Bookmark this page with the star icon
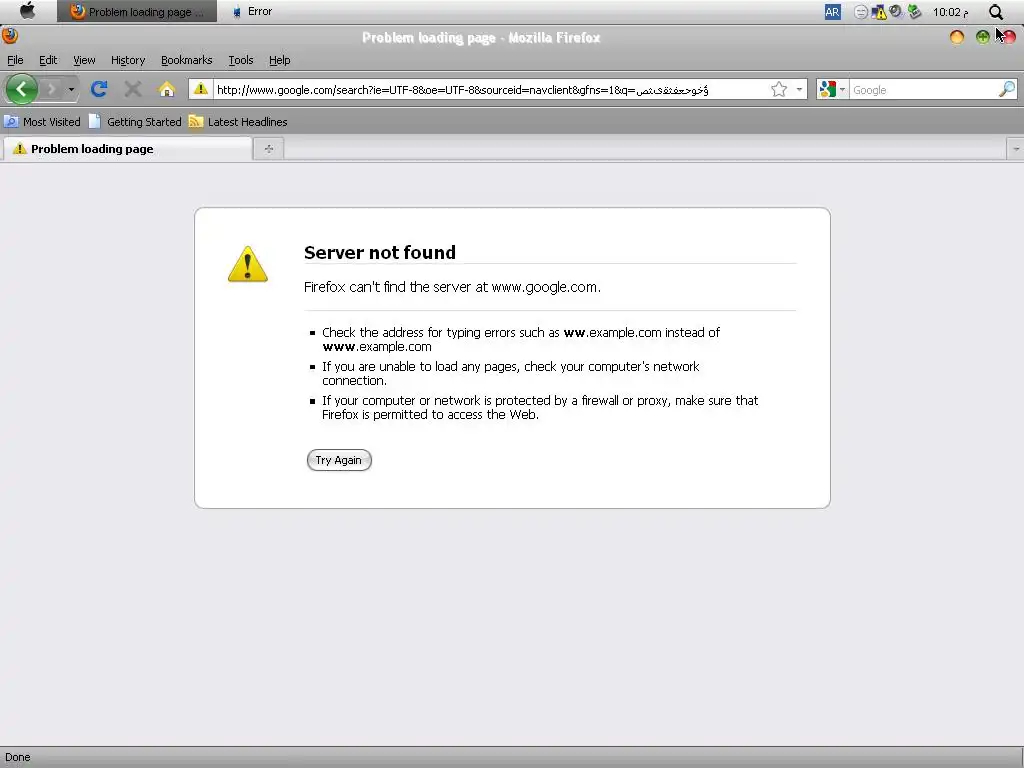The image size is (1024, 768). [778, 89]
